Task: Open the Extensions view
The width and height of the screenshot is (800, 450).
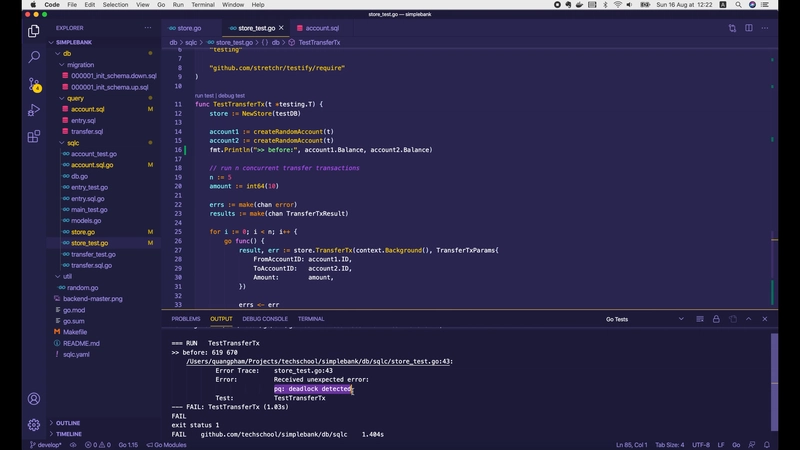Action: click(x=33, y=136)
